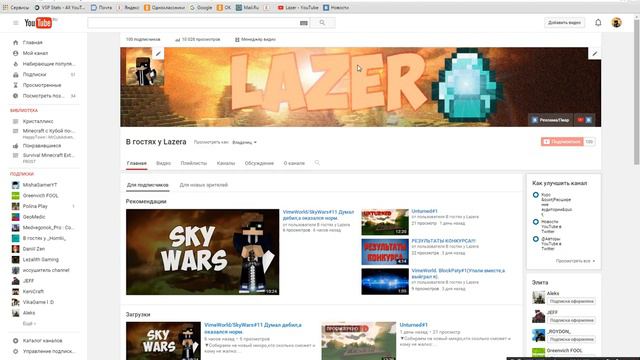Image resolution: width=640 pixels, height=360 pixels.
Task: Select Для новых зрителей view tab
Action: 204,185
